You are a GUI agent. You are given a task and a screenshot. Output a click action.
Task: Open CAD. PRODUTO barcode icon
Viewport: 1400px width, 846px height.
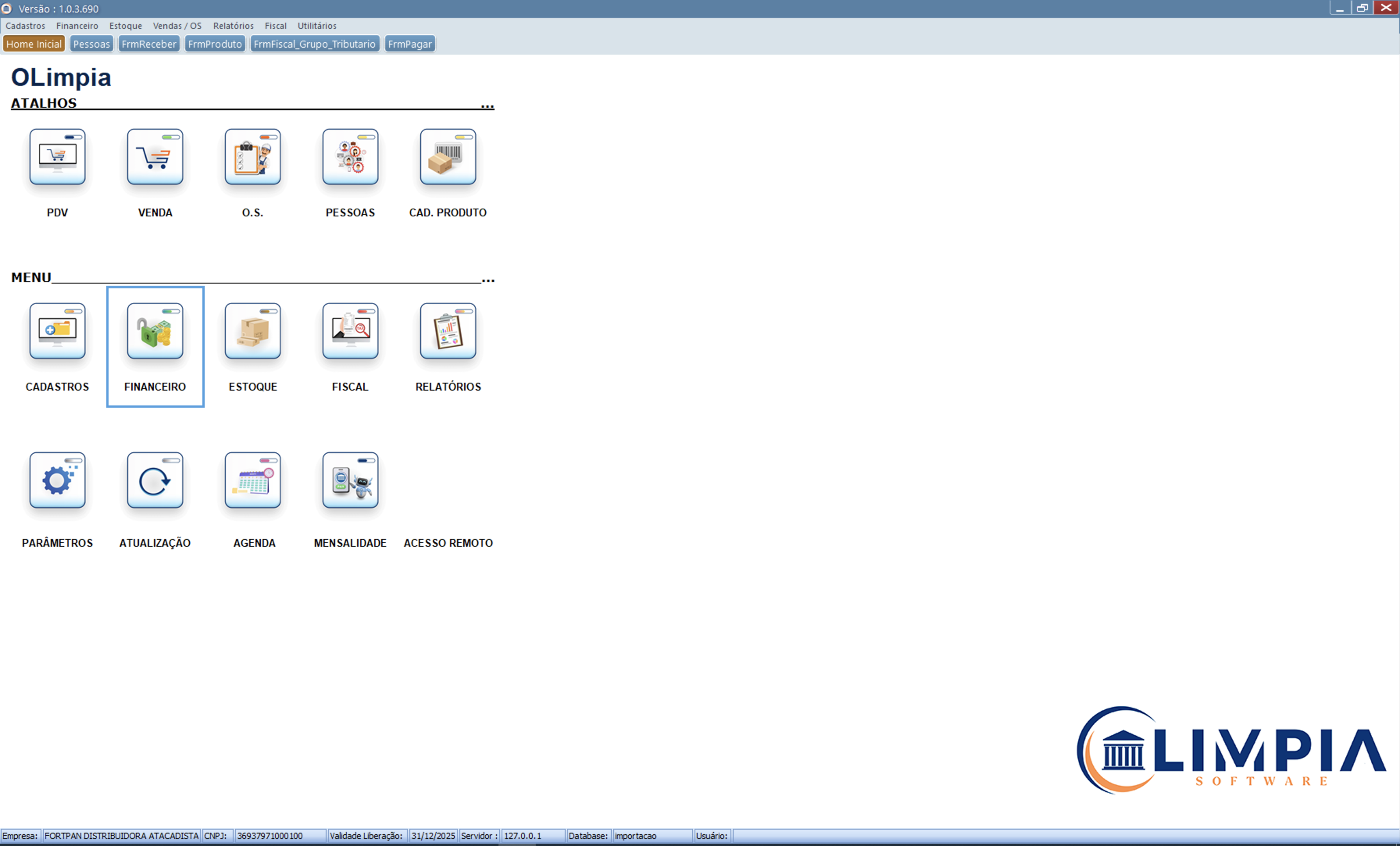click(x=447, y=157)
